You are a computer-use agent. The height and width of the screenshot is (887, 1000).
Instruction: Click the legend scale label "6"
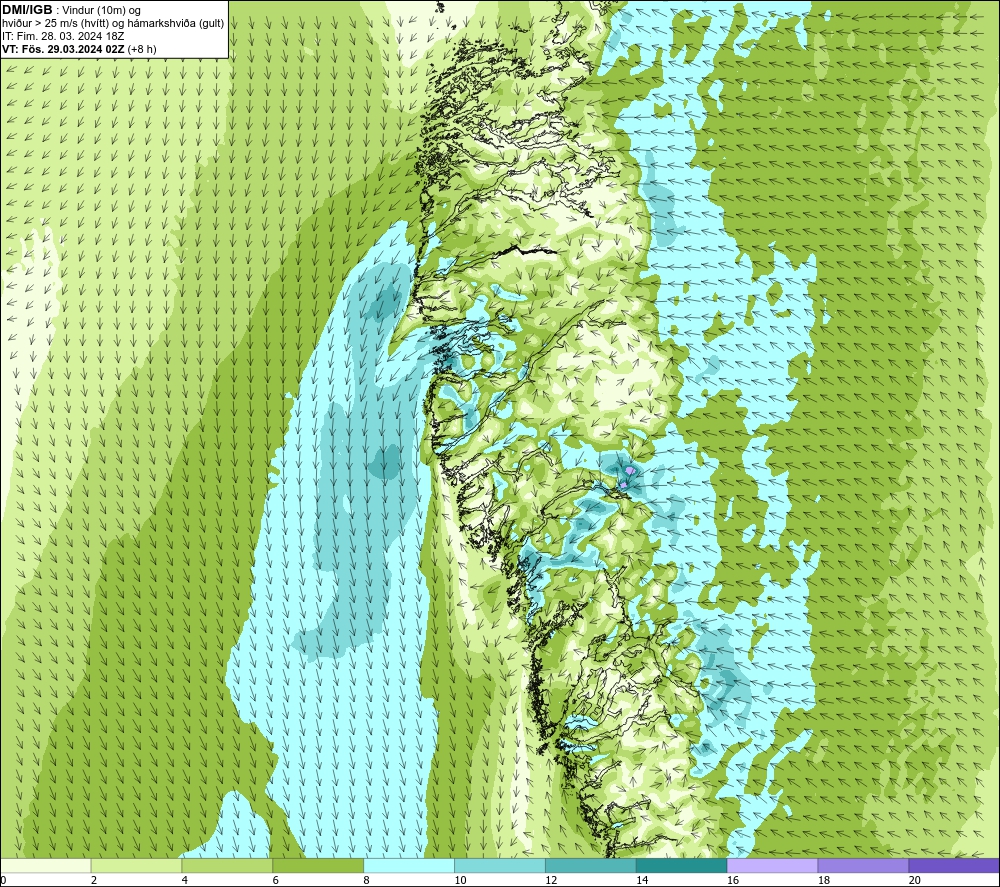pyautogui.click(x=276, y=880)
